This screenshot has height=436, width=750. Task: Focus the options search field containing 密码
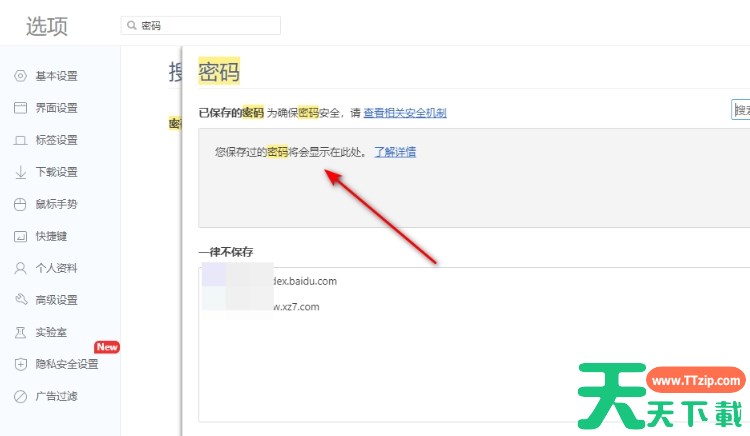205,26
